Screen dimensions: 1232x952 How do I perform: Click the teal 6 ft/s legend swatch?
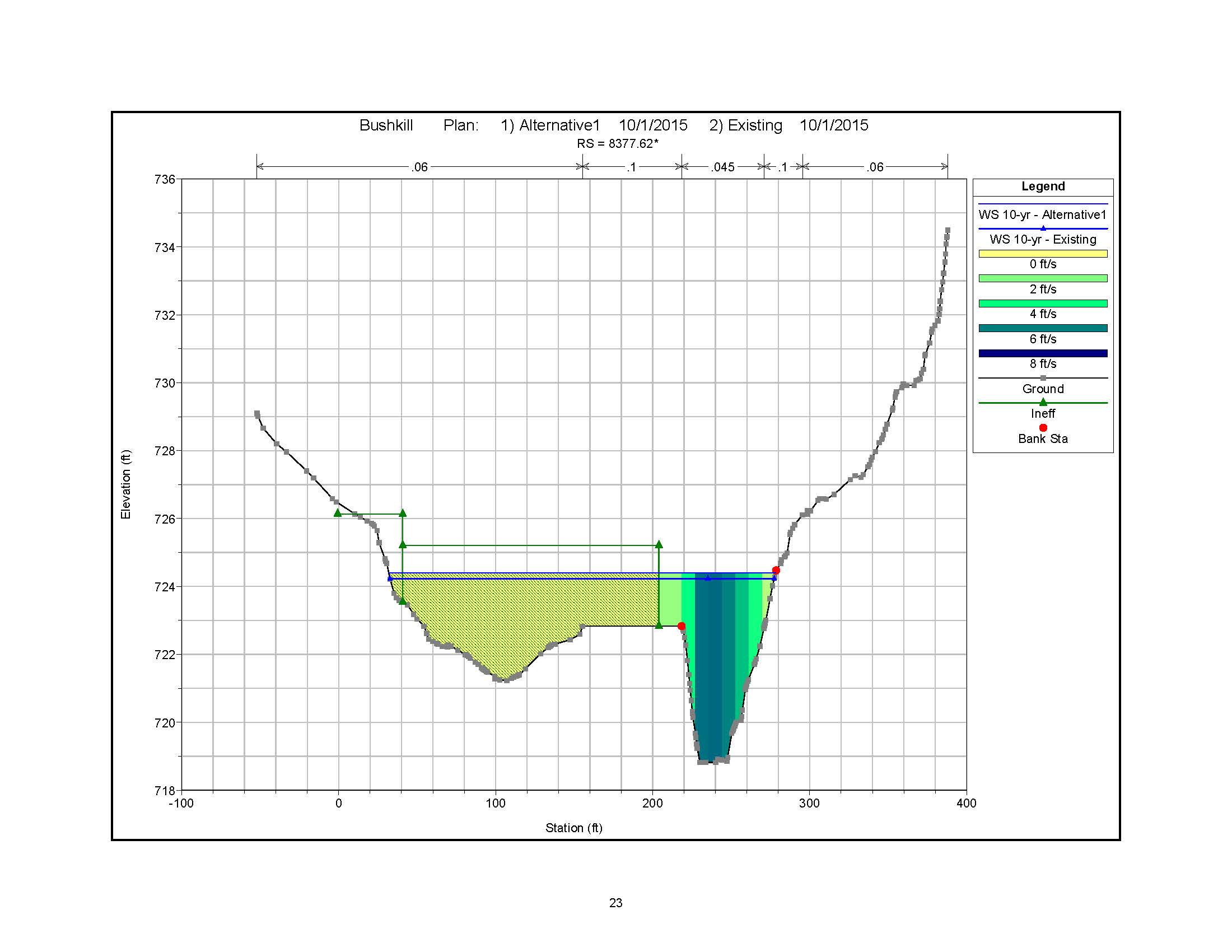[1043, 328]
